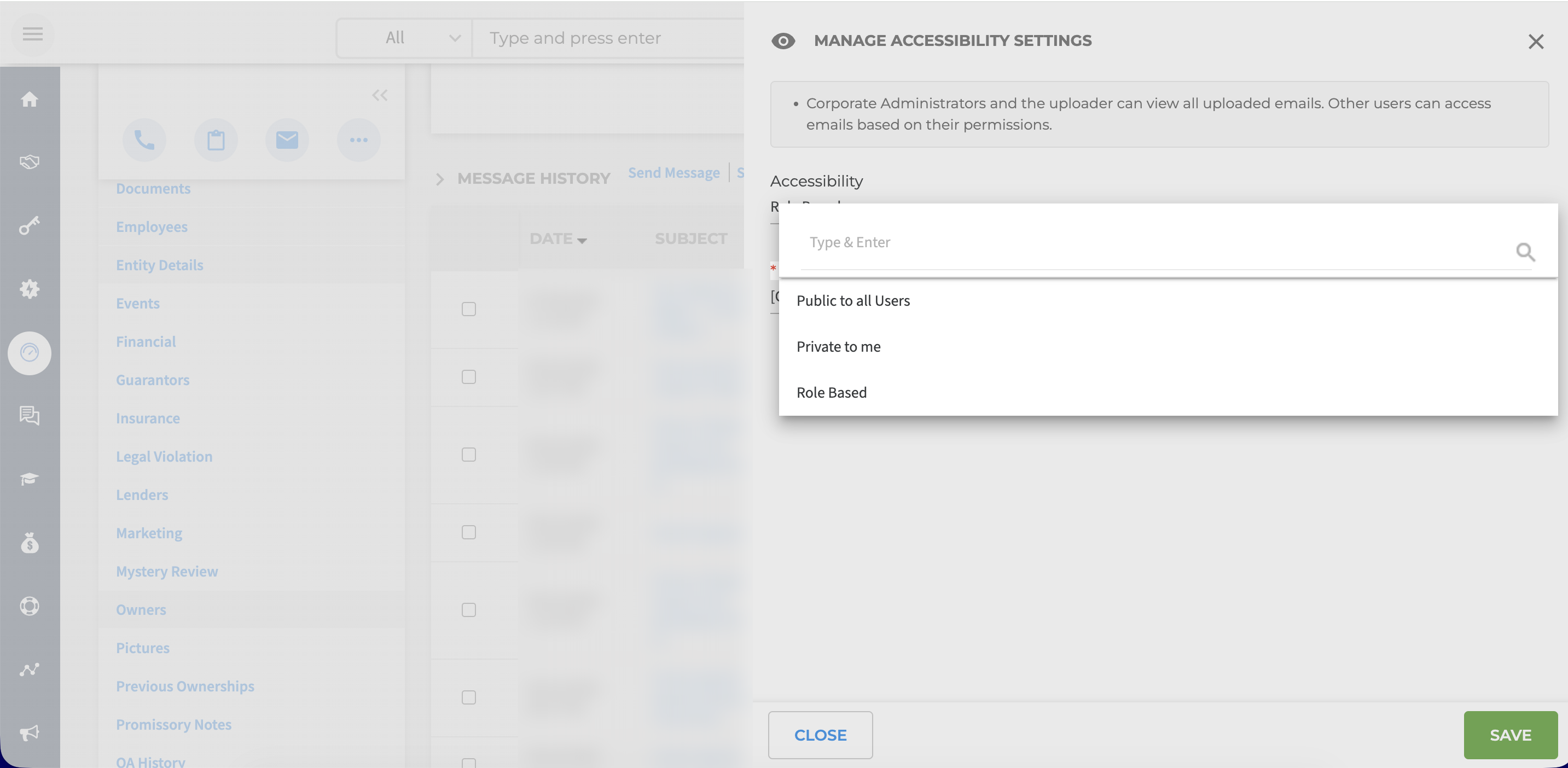
Task: Click the eye icon beside panel title
Action: [x=783, y=41]
